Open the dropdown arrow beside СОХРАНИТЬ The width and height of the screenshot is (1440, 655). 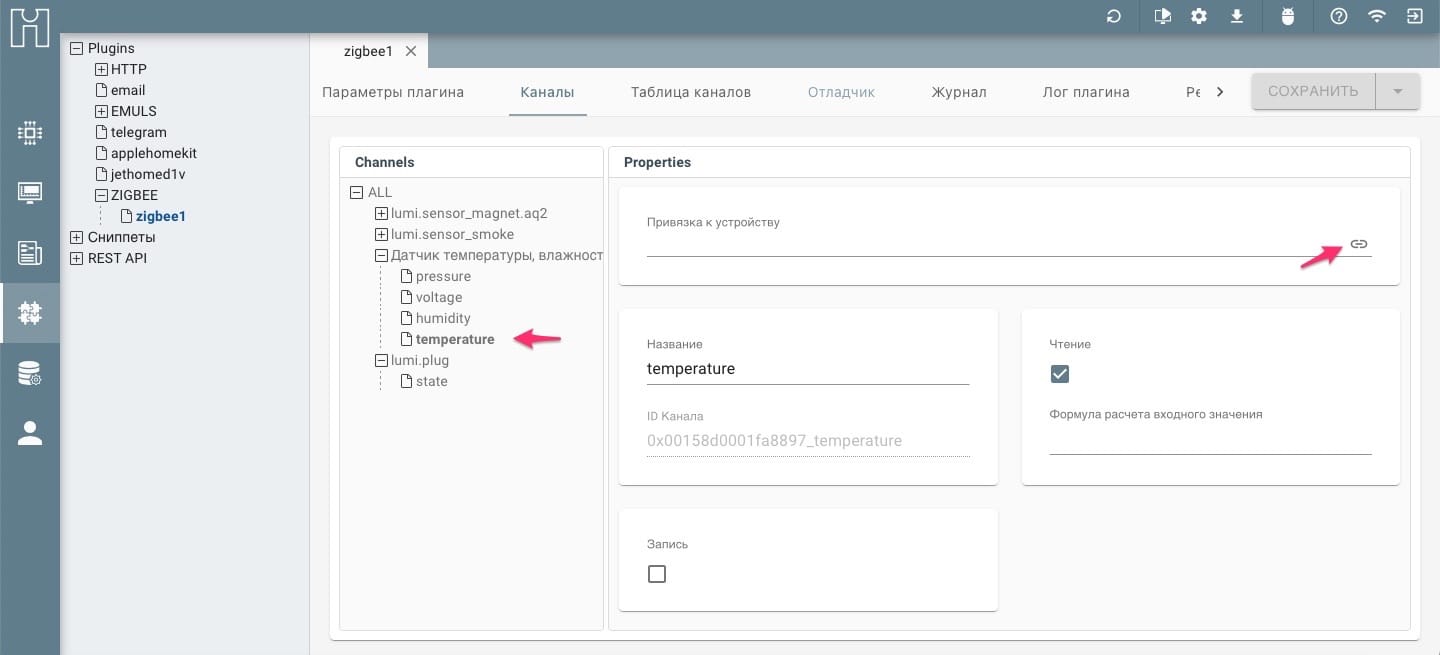click(x=1398, y=92)
